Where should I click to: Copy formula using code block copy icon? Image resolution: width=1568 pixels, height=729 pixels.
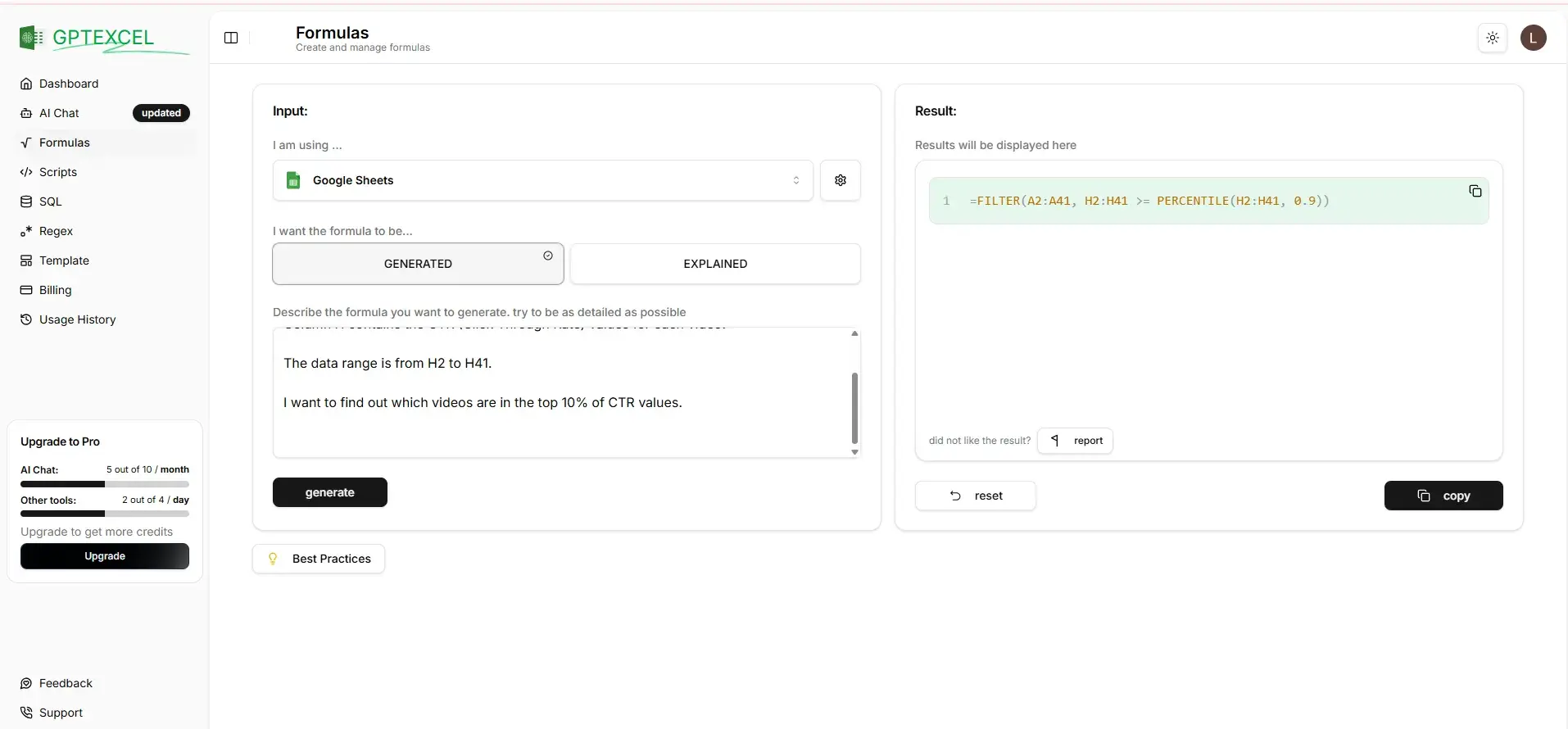point(1475,191)
